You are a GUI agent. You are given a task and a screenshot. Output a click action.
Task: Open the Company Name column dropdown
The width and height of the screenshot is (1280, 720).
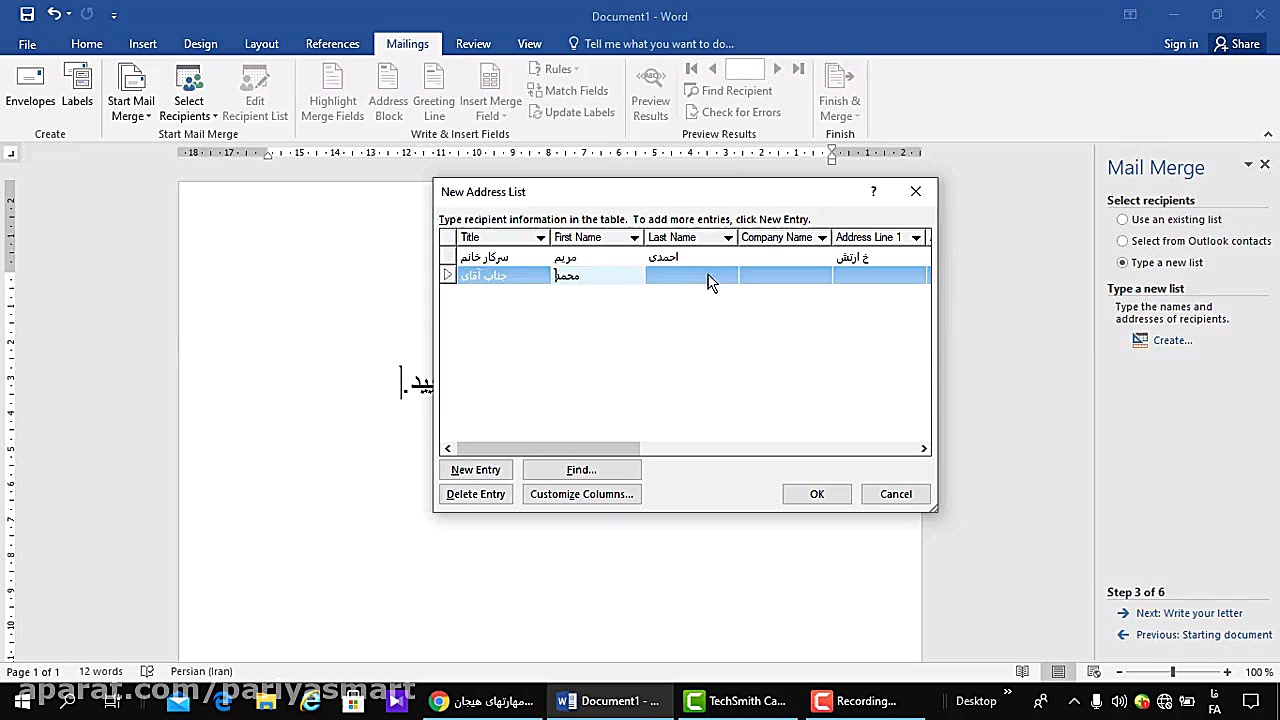point(822,238)
